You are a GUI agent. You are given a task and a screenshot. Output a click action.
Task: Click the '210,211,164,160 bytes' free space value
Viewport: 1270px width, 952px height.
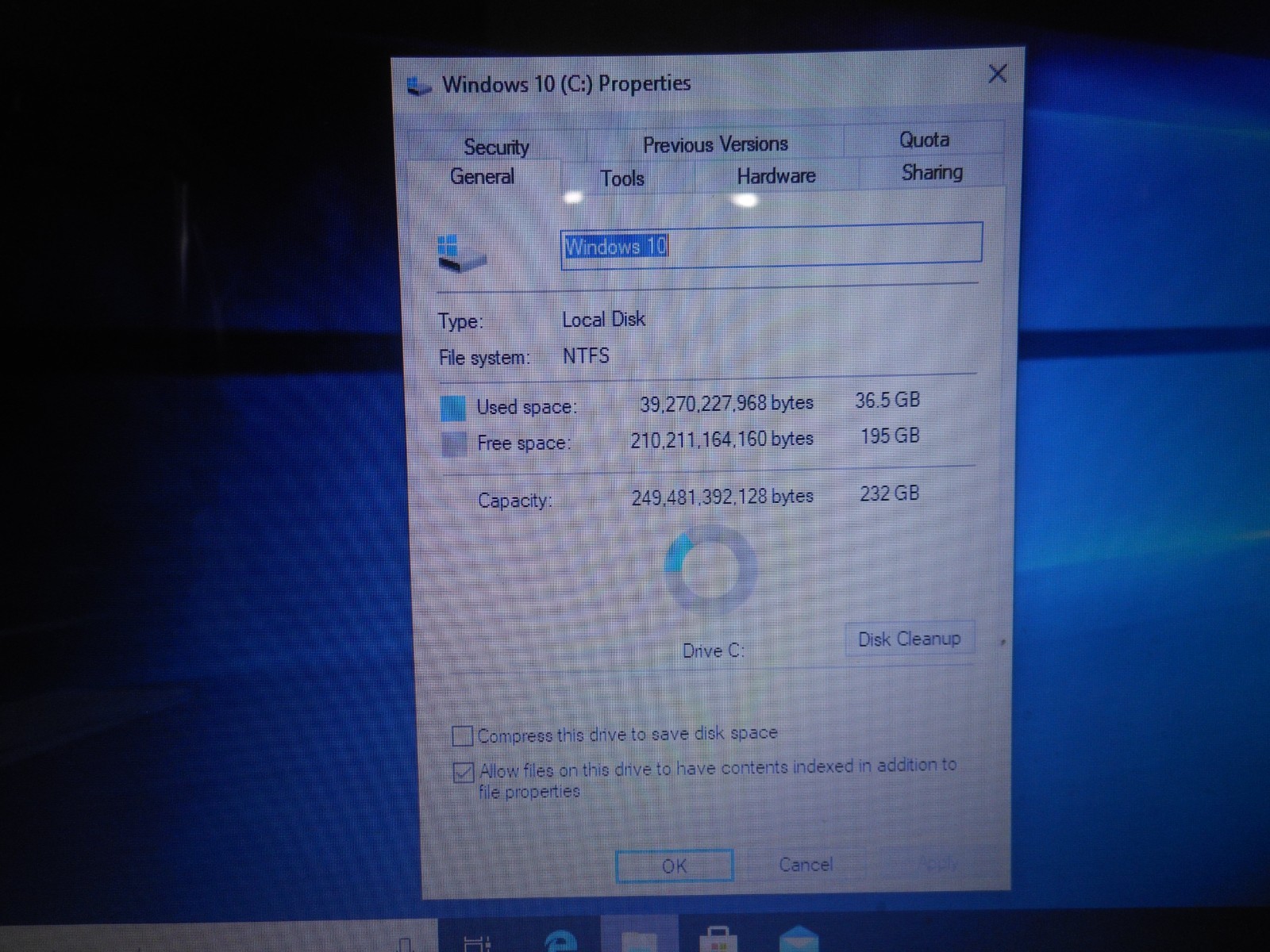point(722,440)
